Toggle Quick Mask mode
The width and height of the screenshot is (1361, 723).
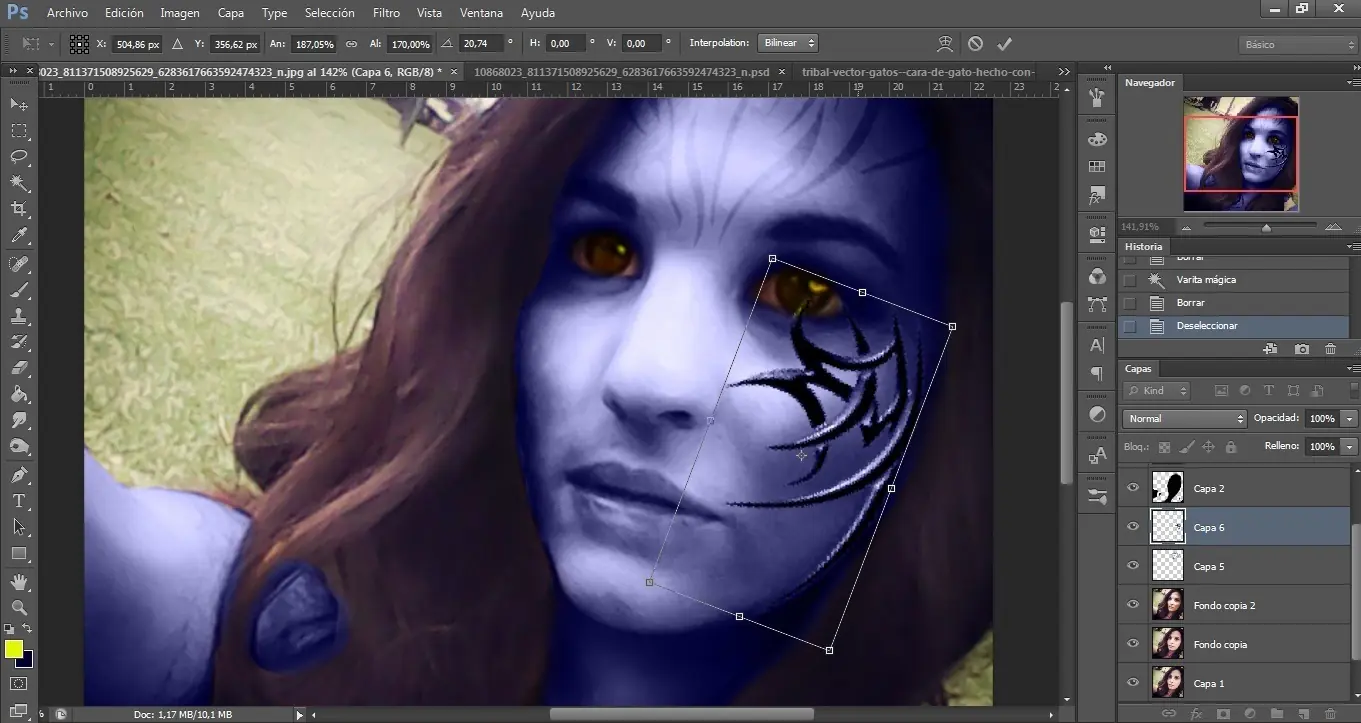19,684
